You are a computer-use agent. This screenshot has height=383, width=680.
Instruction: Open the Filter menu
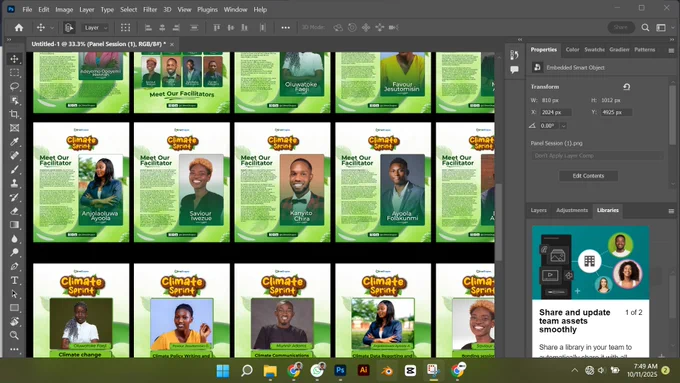pos(150,10)
